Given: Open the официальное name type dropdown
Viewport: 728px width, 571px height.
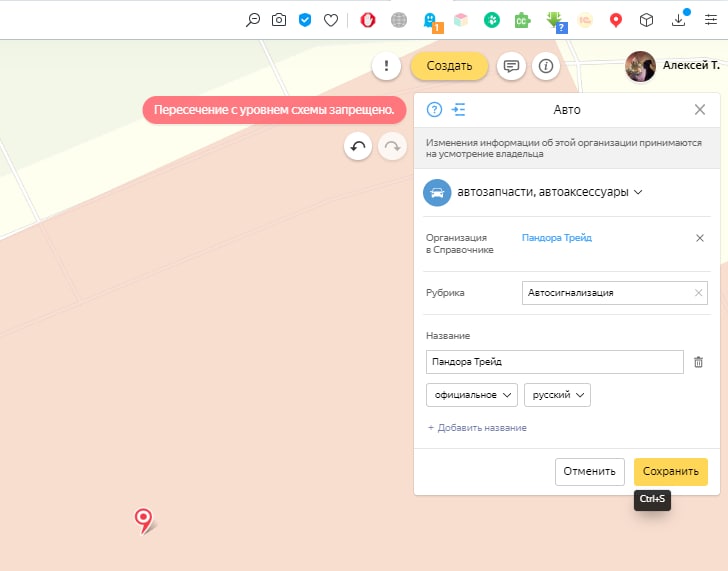Looking at the screenshot, I should pyautogui.click(x=472, y=395).
